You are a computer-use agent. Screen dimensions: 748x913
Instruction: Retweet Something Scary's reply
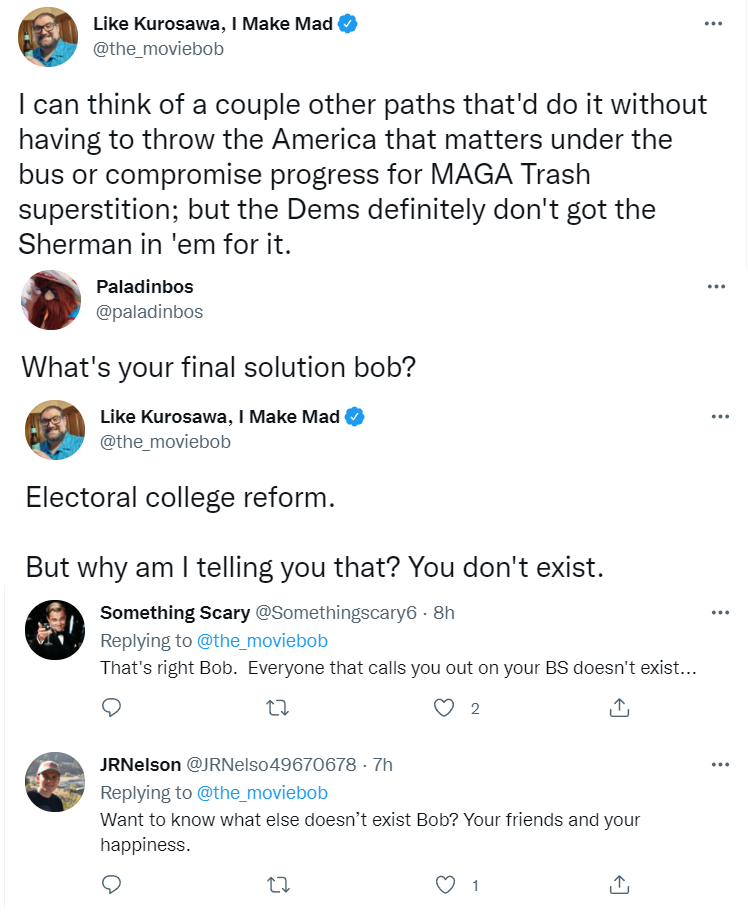click(x=281, y=708)
